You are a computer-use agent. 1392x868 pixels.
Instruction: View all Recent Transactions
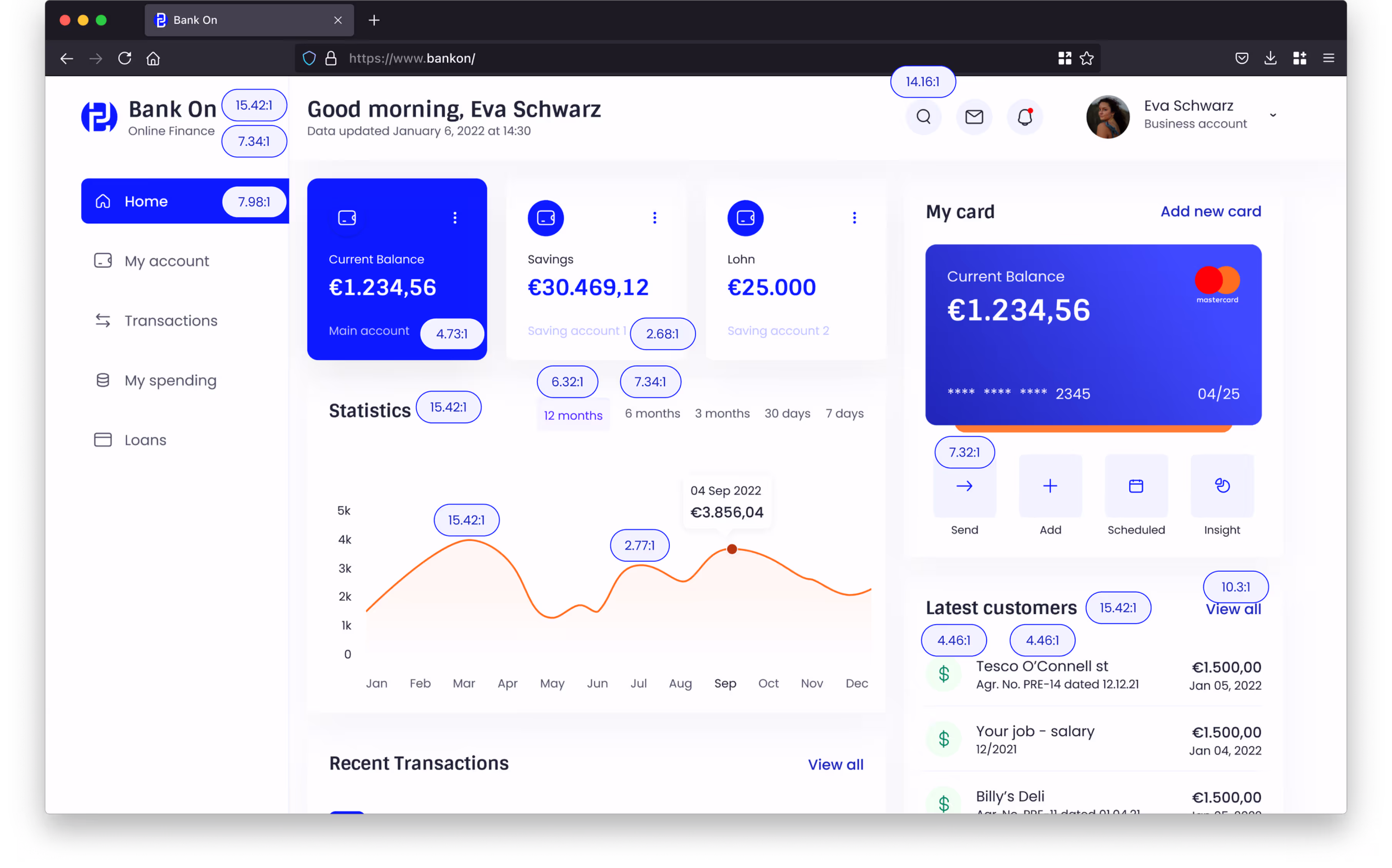(x=835, y=765)
